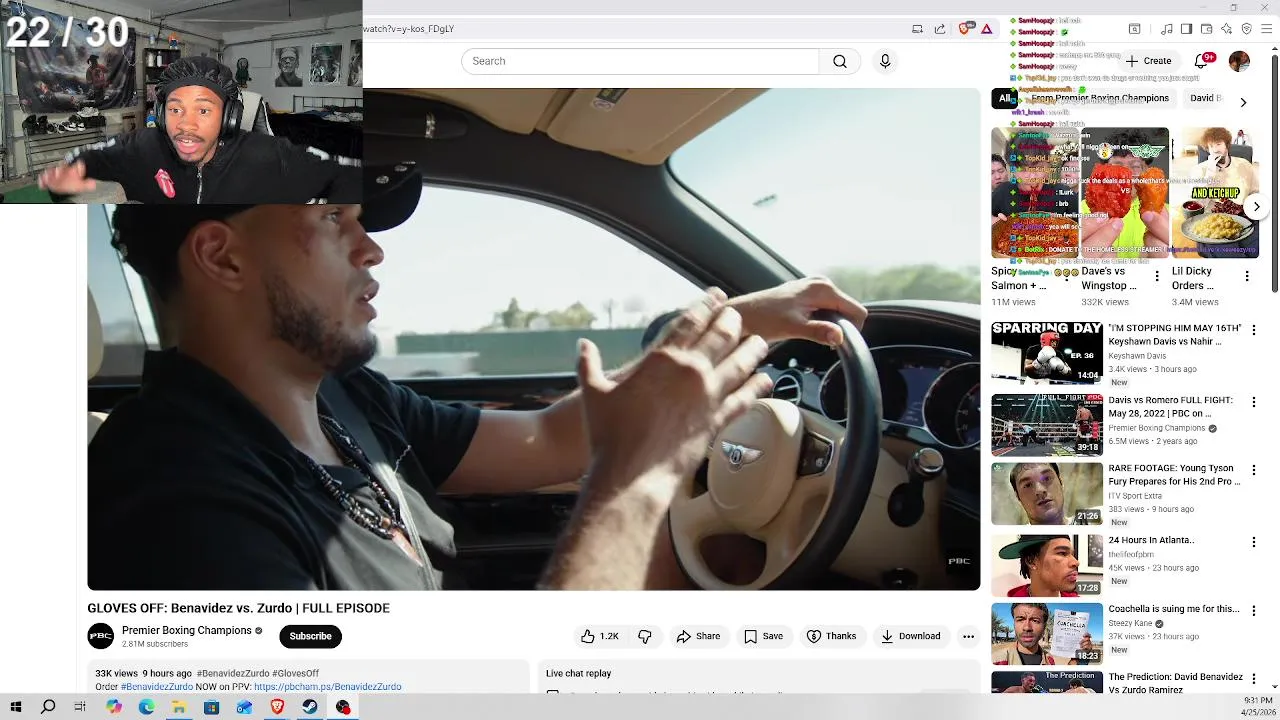Open options for Coachella video
The image size is (1280, 720).
(x=1253, y=610)
